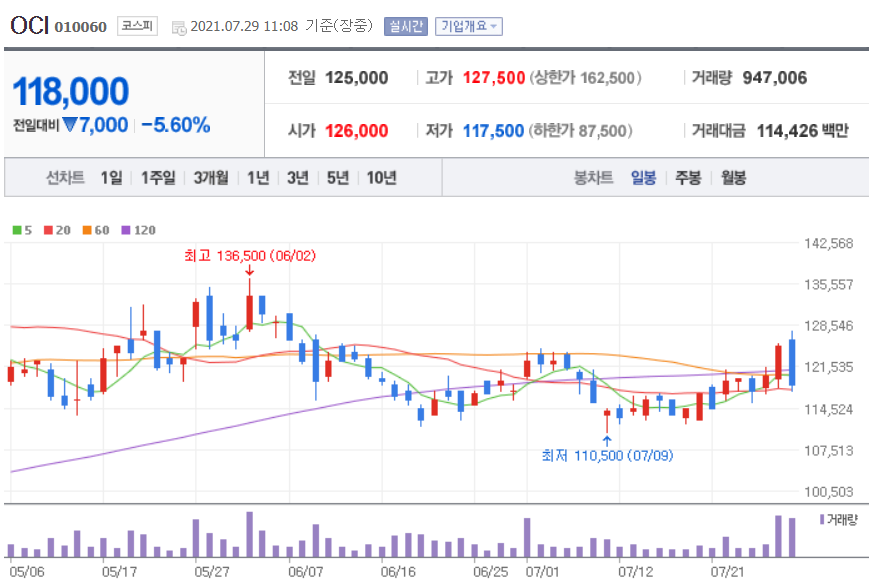Click the 최고 136,500 (06/02) annotation
Viewport: 869px width, 586px height.
point(250,256)
